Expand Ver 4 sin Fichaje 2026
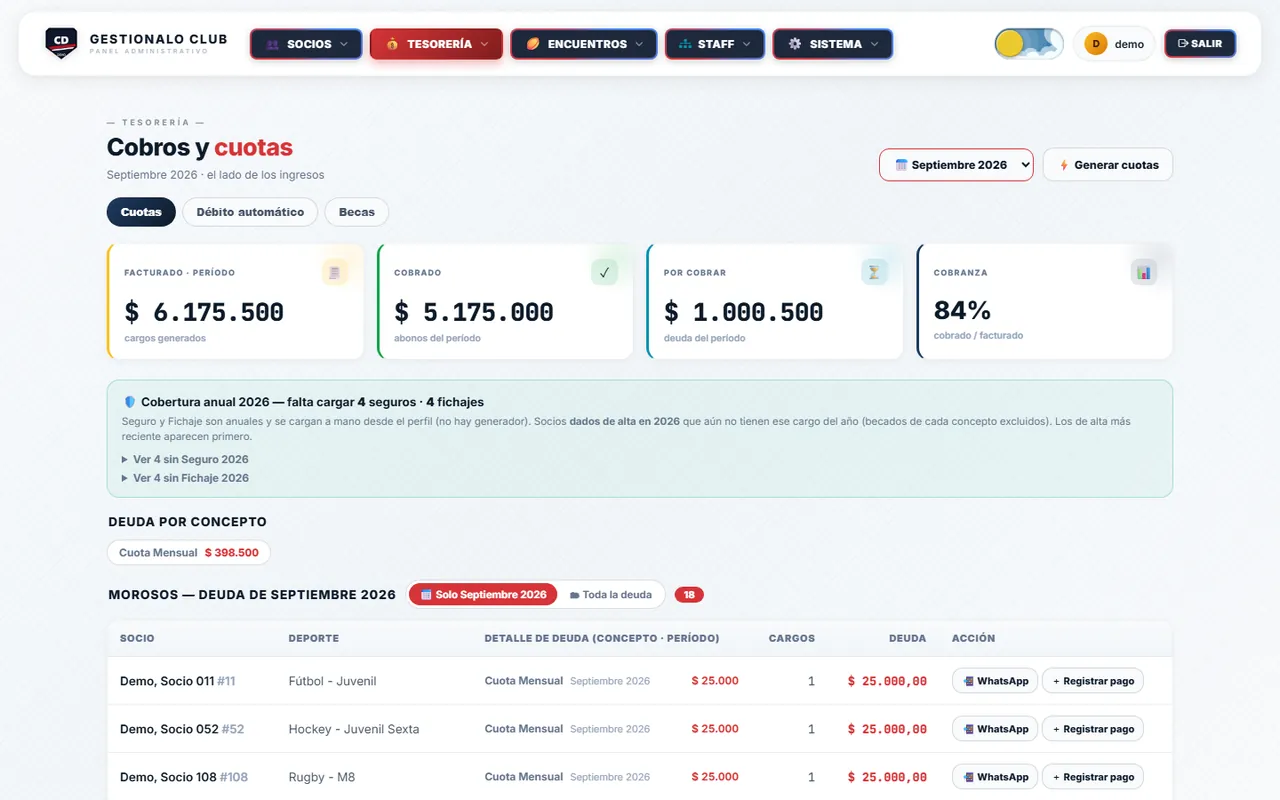This screenshot has height=800, width=1280. [185, 478]
